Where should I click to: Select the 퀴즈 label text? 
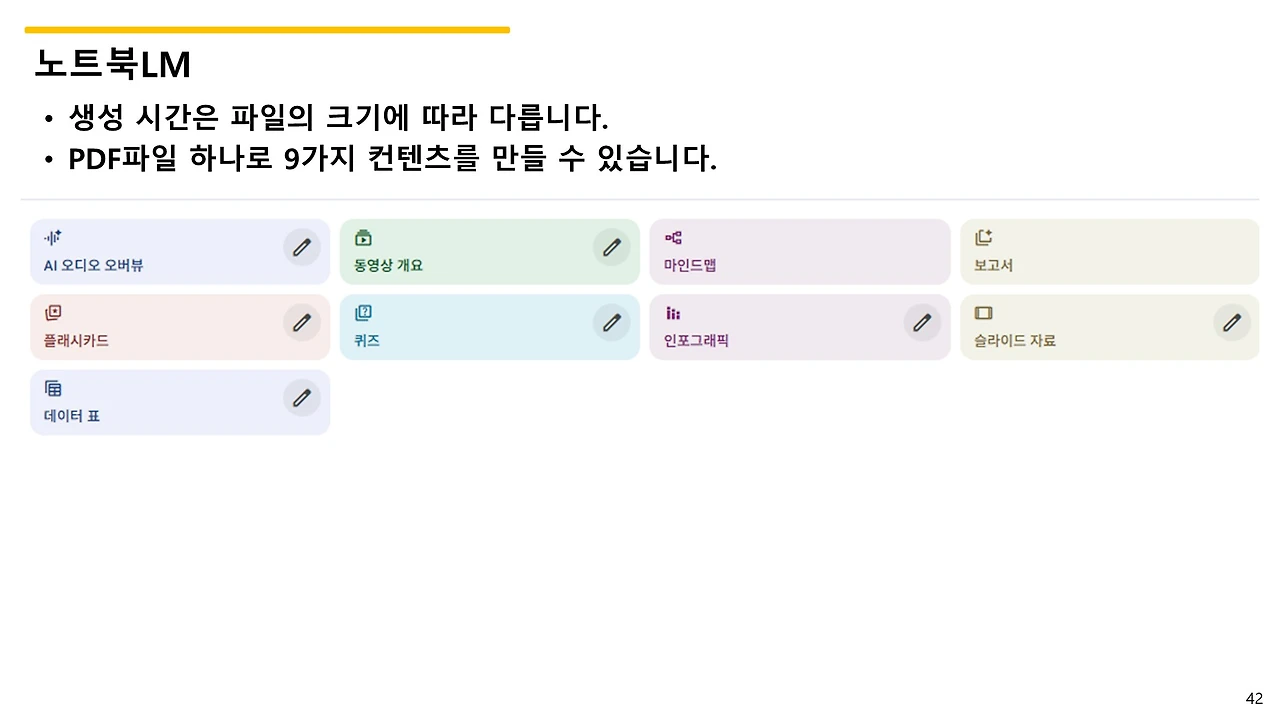[x=367, y=340]
